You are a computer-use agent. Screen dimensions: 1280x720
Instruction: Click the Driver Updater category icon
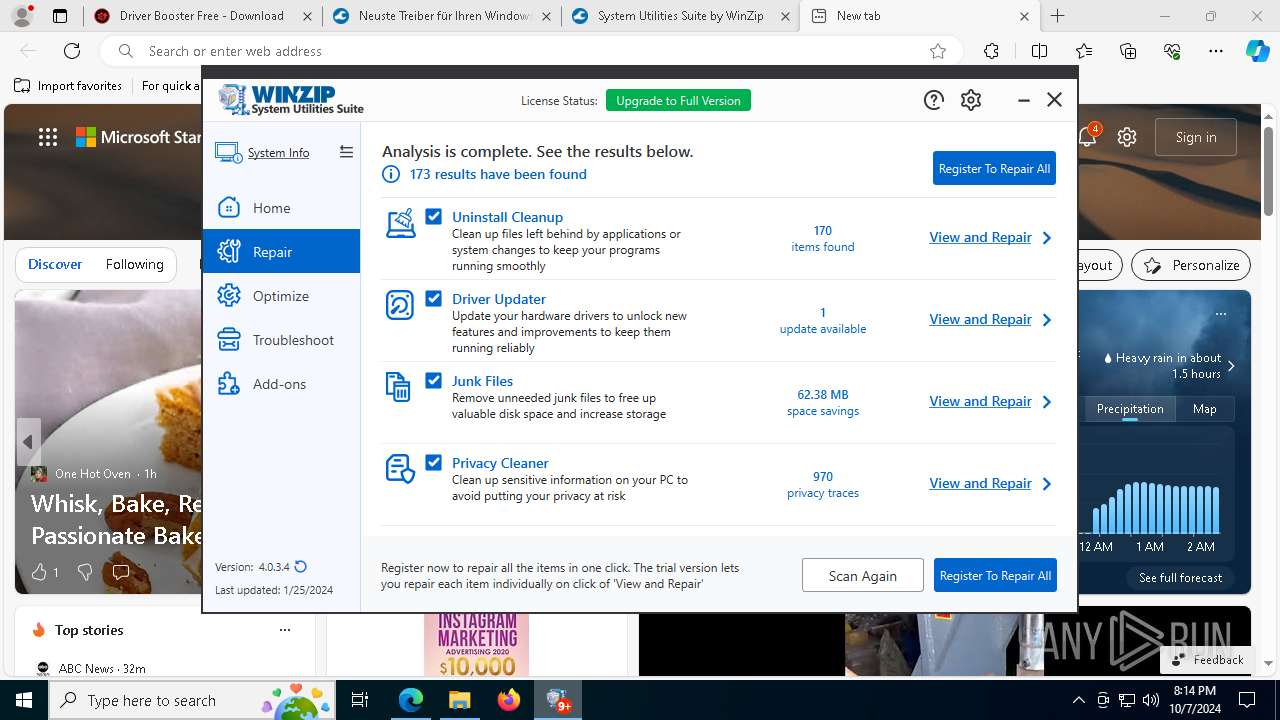coord(400,305)
